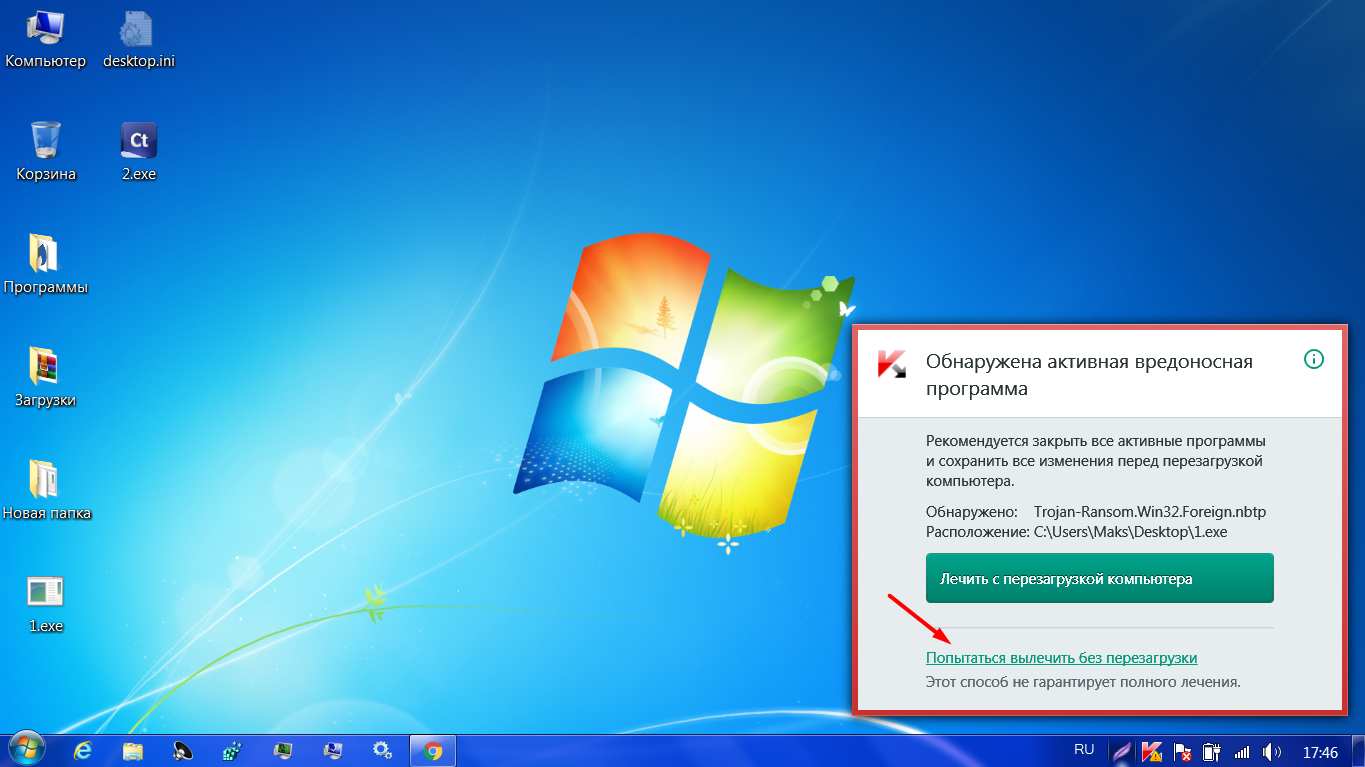Open the Компьютер desktop icon
Screen dimensions: 1365x767
click(x=45, y=39)
